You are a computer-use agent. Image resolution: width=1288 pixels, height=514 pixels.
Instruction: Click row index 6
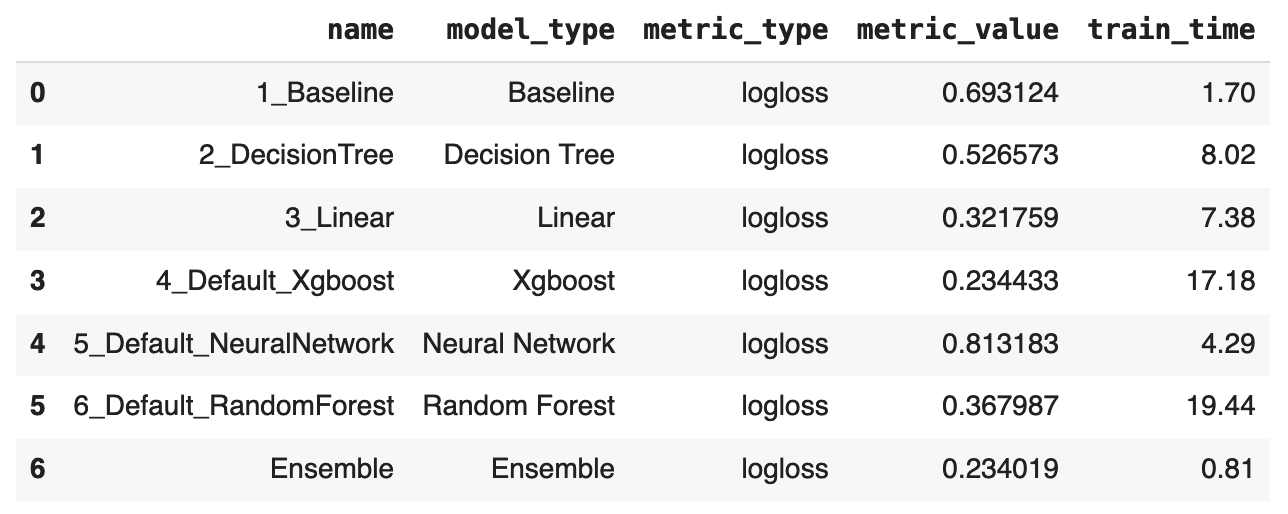click(x=37, y=469)
